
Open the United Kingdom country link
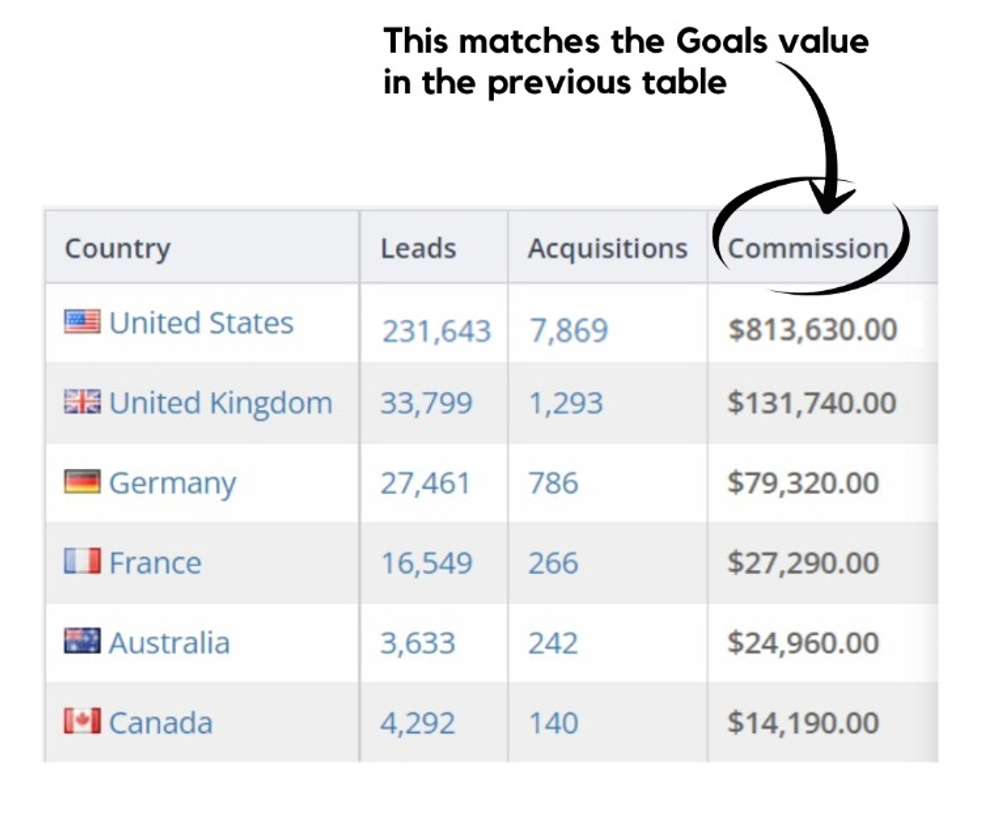(220, 403)
